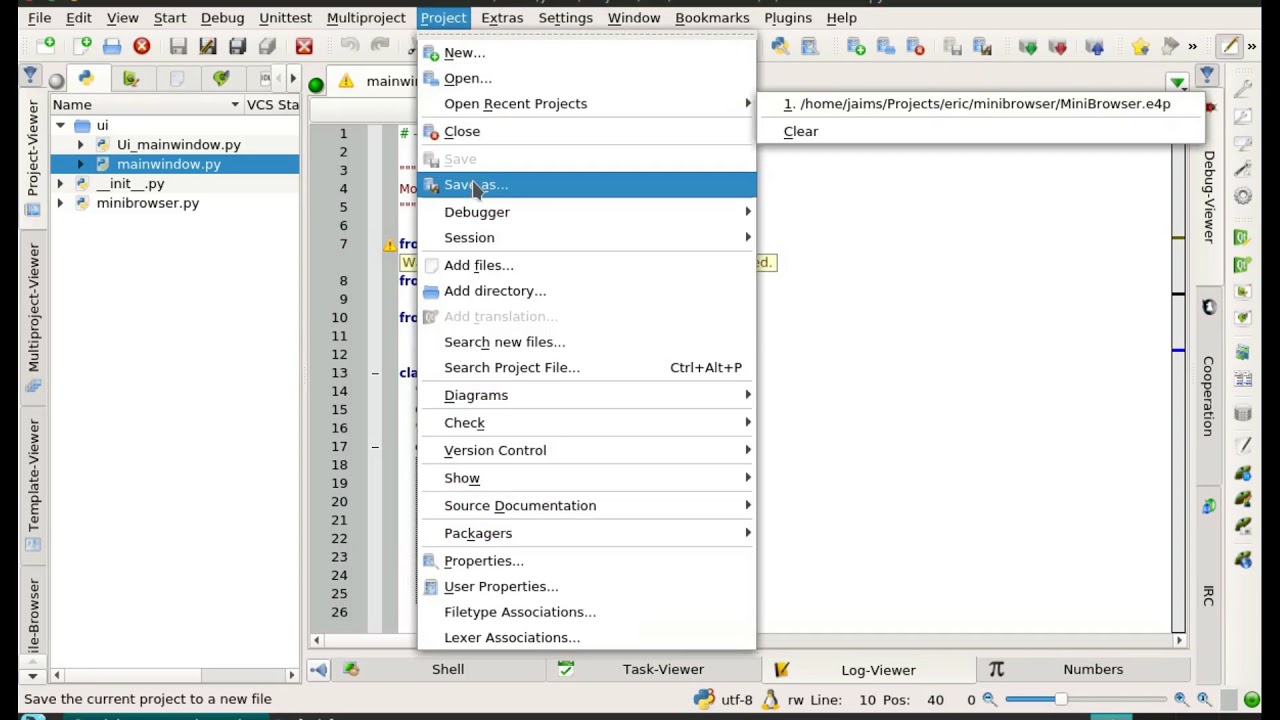Click the Python language icon in status bar

[704, 700]
